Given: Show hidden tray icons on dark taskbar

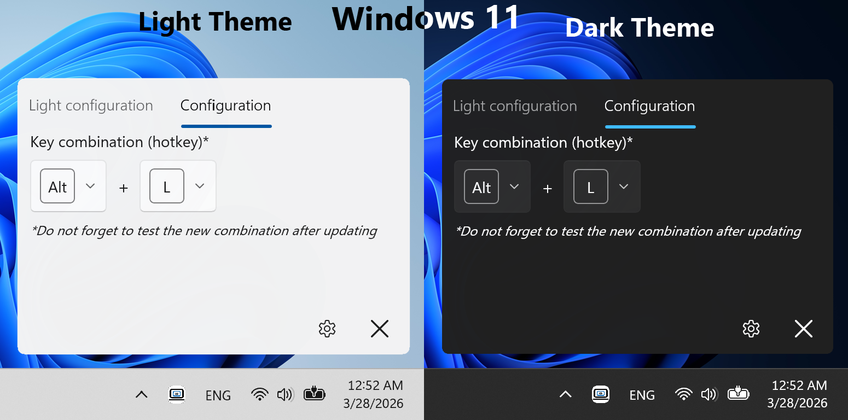Looking at the screenshot, I should (565, 395).
